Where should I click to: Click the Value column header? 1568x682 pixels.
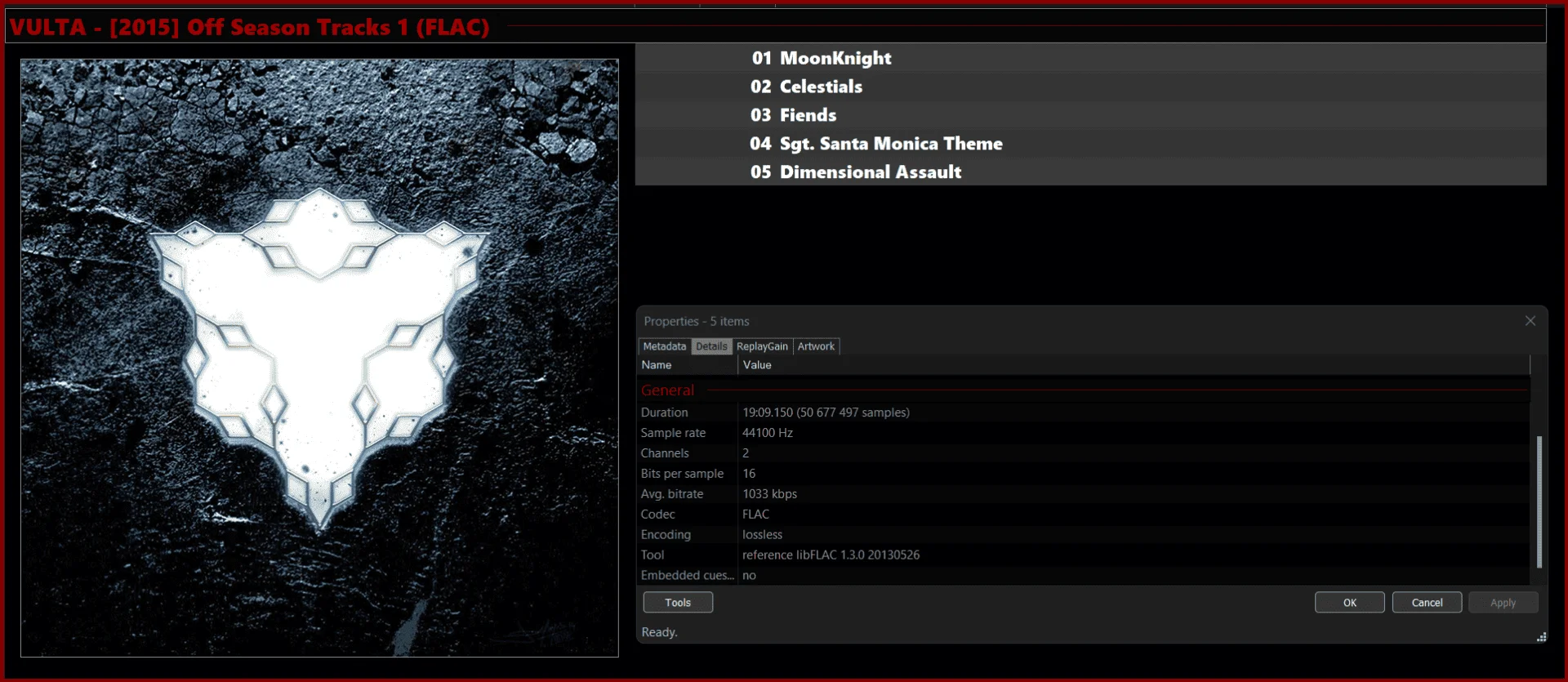click(1134, 365)
